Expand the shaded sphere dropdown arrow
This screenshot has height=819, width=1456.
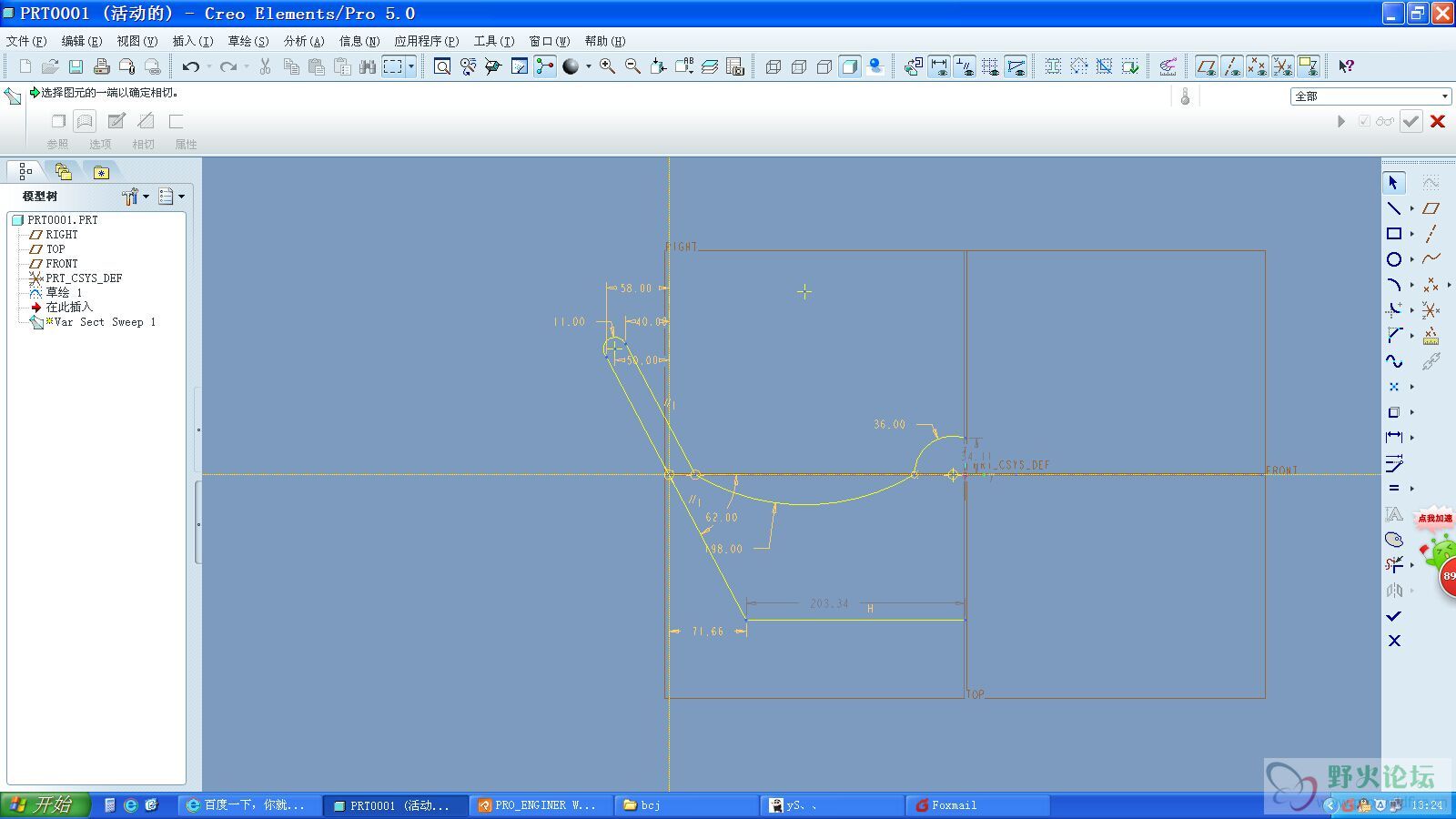[588, 66]
